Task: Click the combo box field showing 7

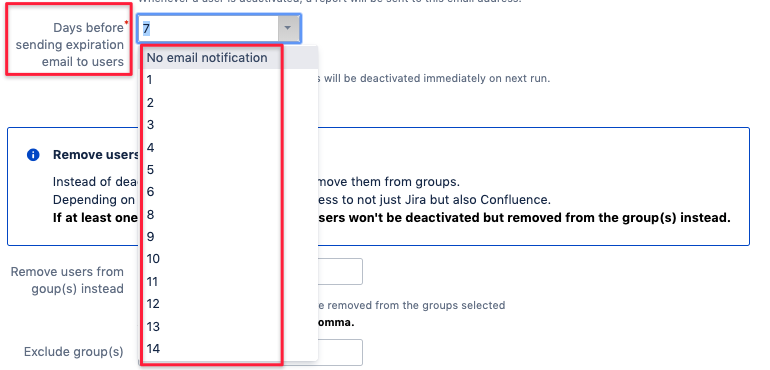Action: 219,28
